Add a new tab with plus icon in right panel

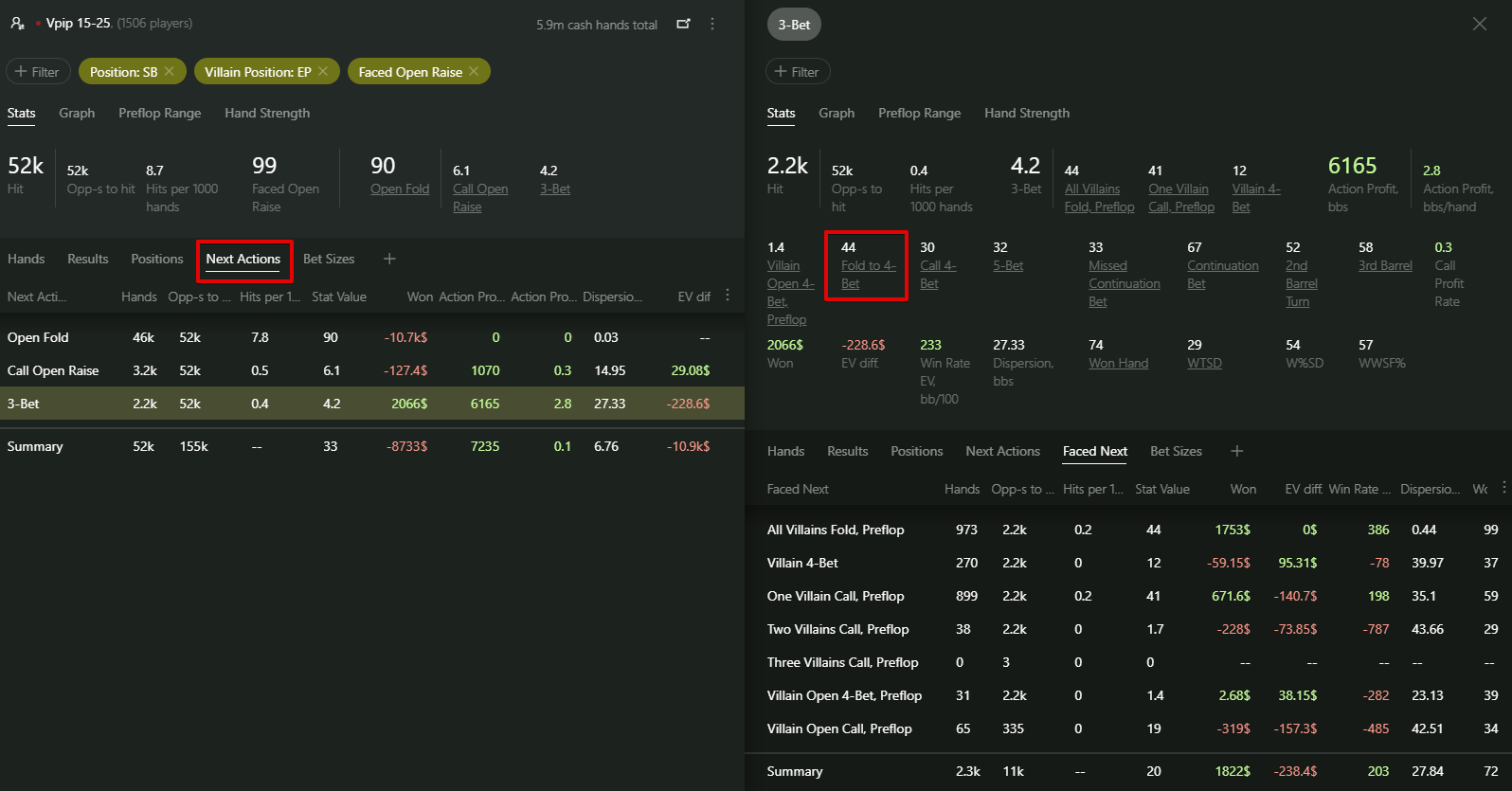pyautogui.click(x=1236, y=451)
